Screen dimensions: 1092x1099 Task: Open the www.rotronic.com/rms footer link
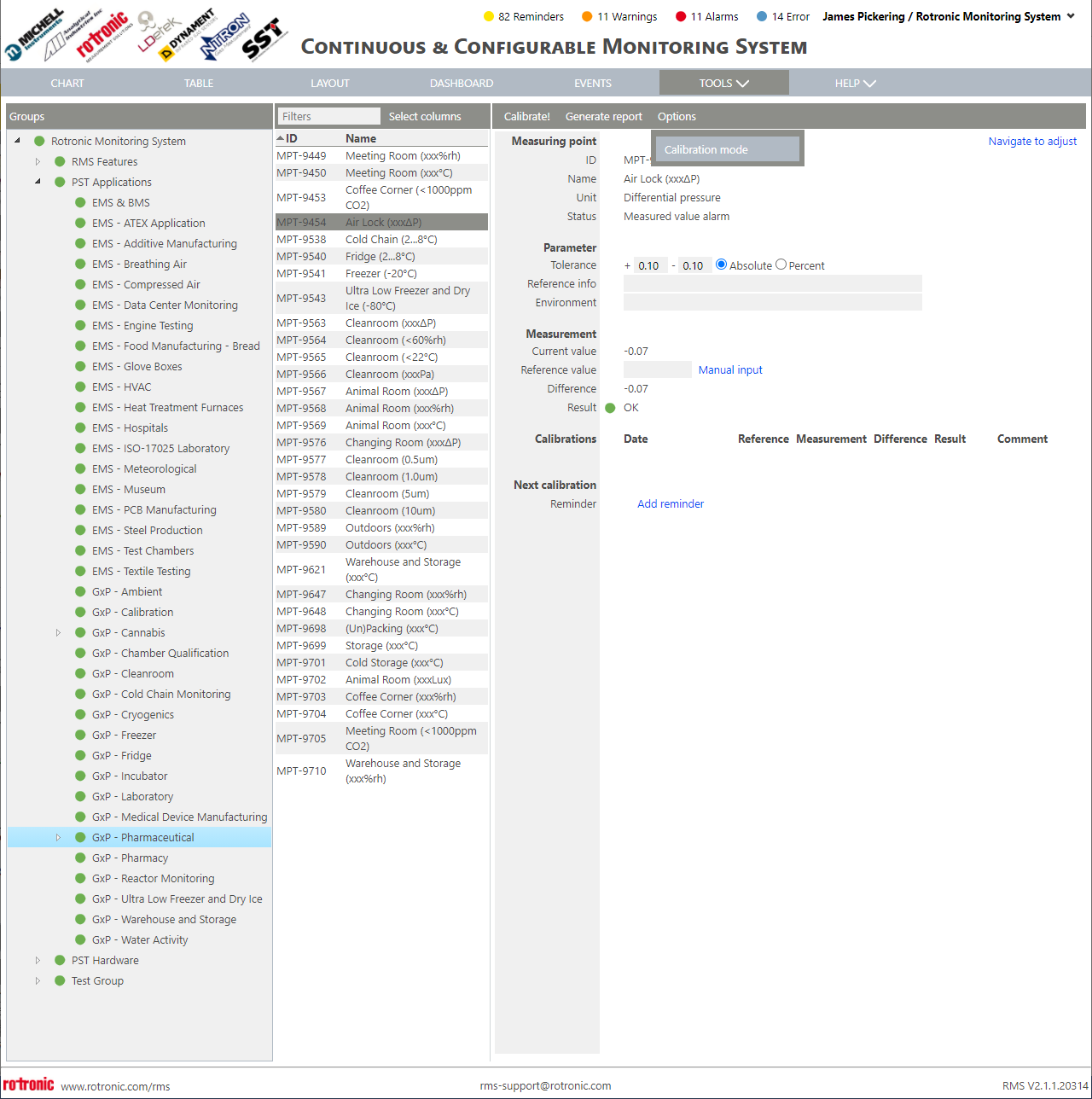click(x=115, y=1086)
